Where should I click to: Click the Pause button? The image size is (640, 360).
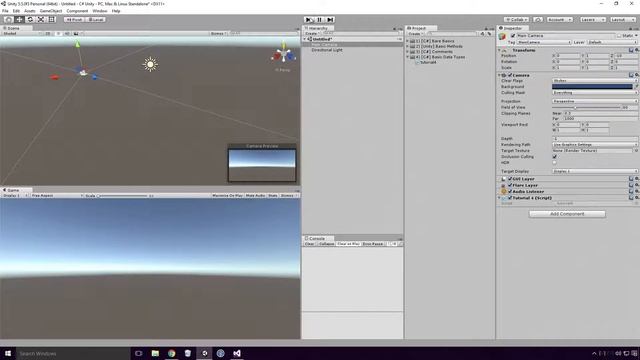click(x=320, y=20)
